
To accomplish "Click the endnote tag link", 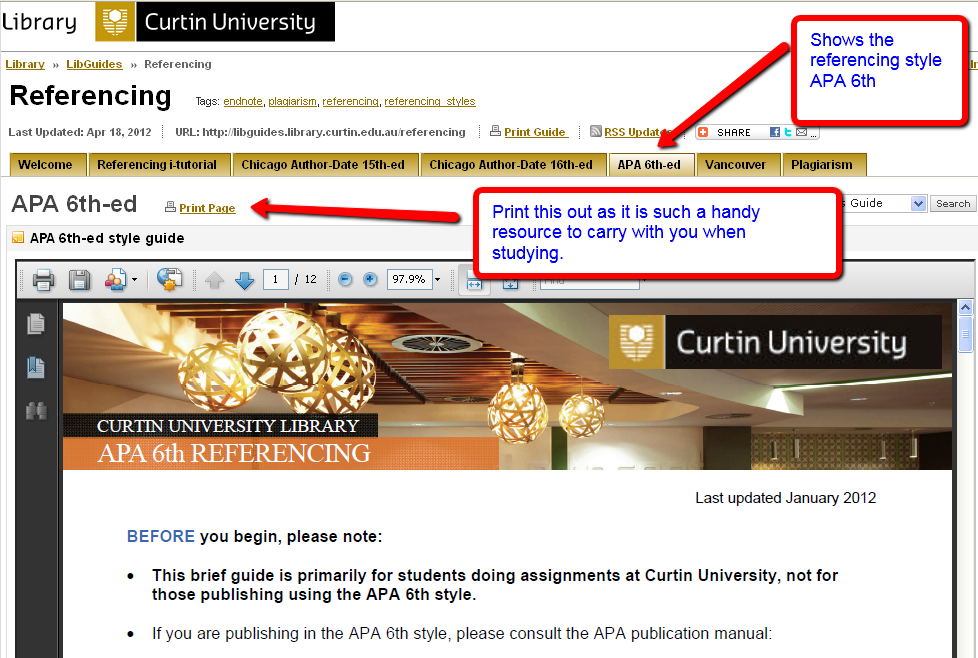I will tap(243, 101).
